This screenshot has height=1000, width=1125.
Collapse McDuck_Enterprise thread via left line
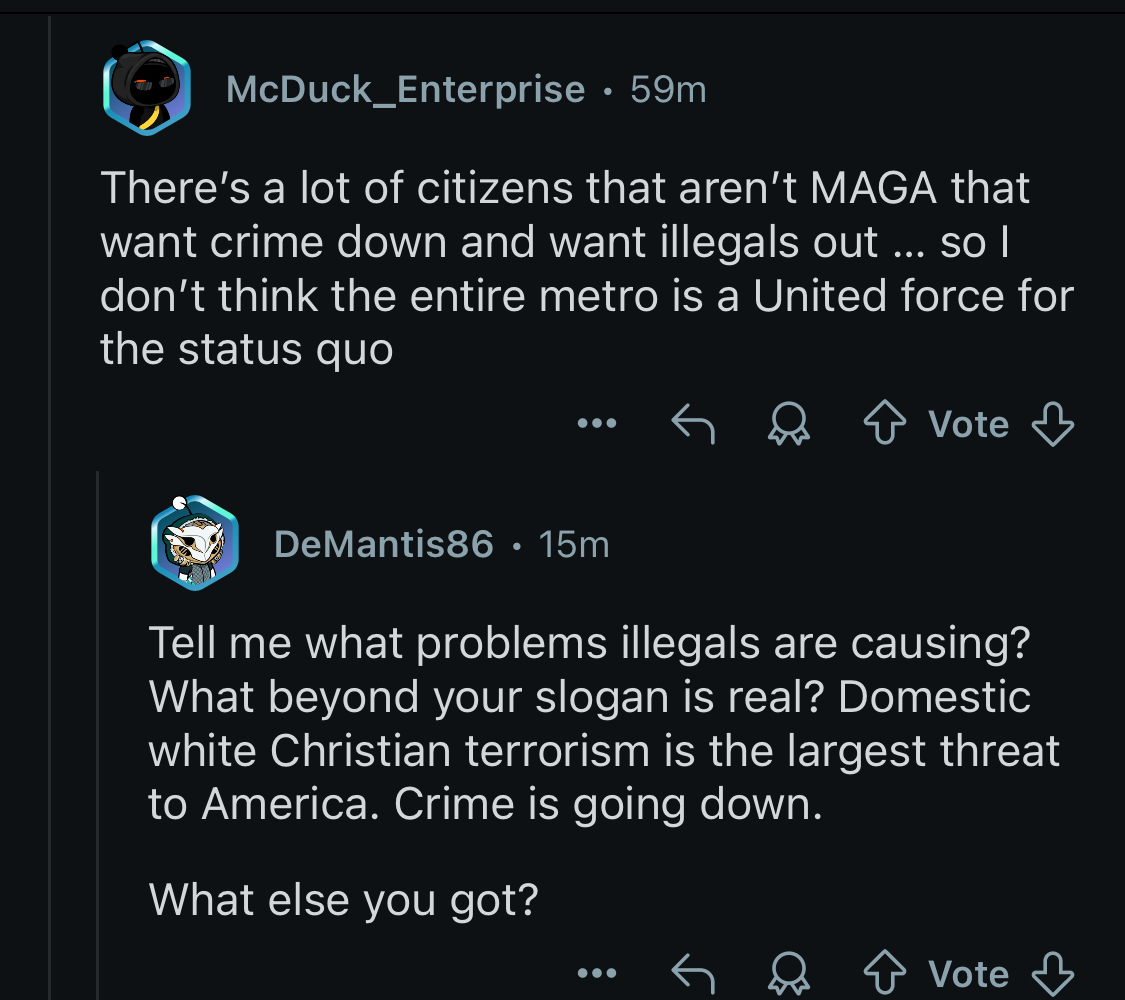click(x=49, y=500)
